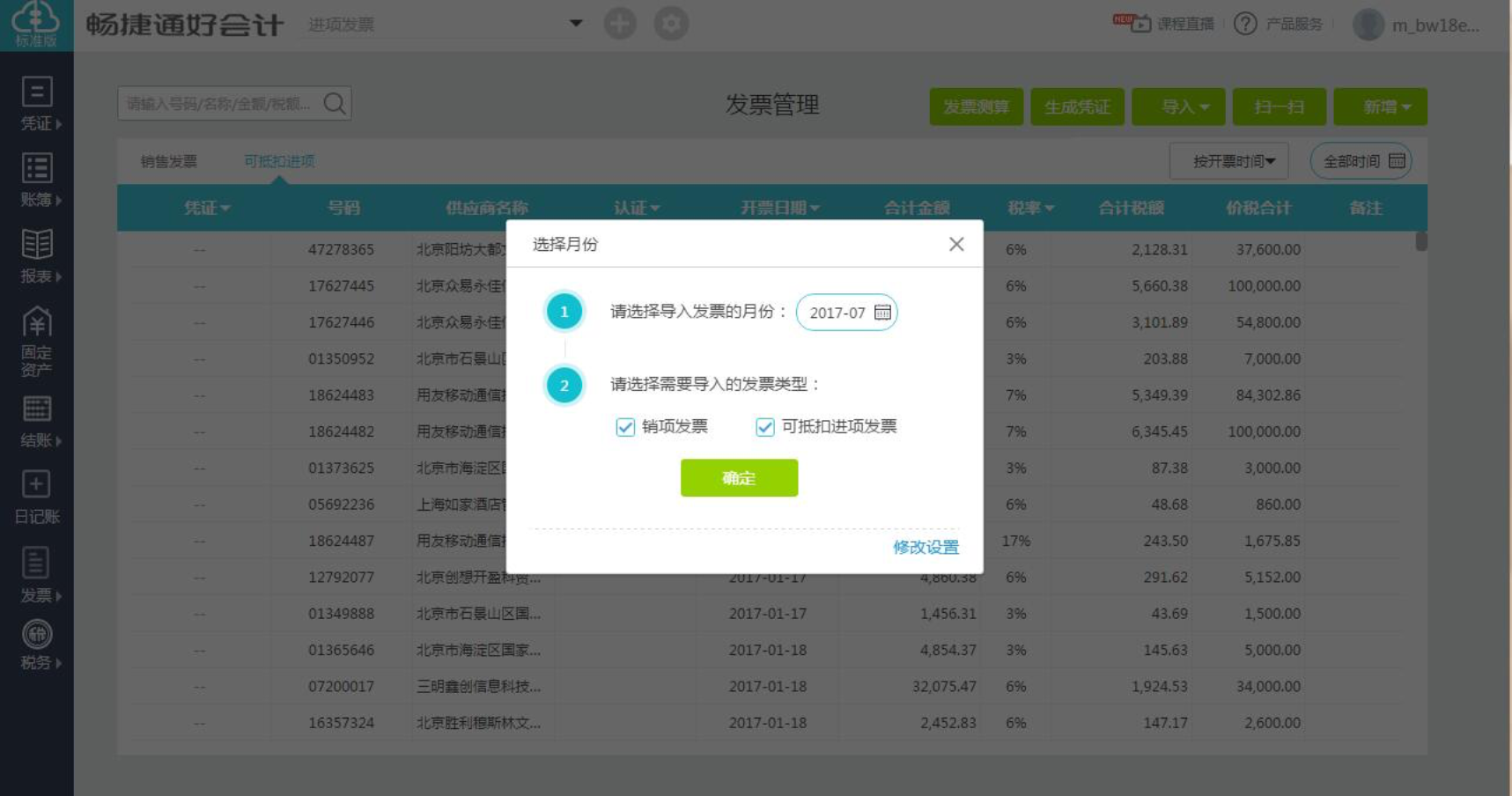Uncheck the 销项发票 checkbox

pos(625,427)
